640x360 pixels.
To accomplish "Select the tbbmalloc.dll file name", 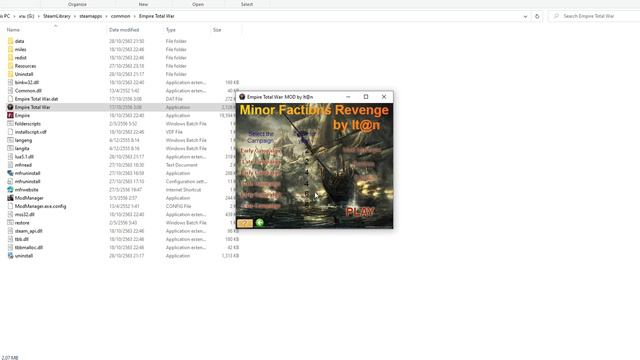I will coord(29,247).
